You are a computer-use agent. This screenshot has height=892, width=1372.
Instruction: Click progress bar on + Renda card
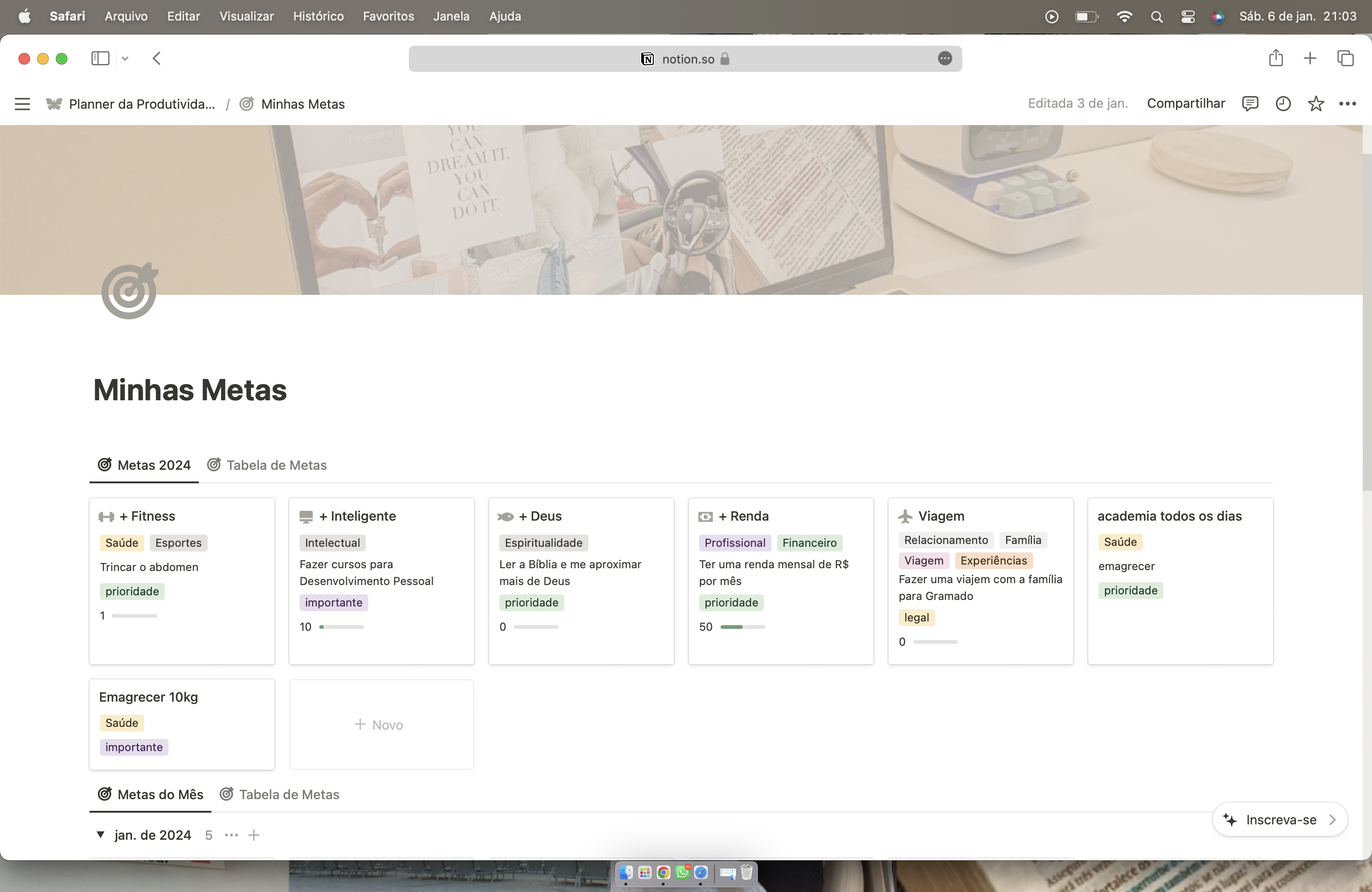click(x=742, y=627)
